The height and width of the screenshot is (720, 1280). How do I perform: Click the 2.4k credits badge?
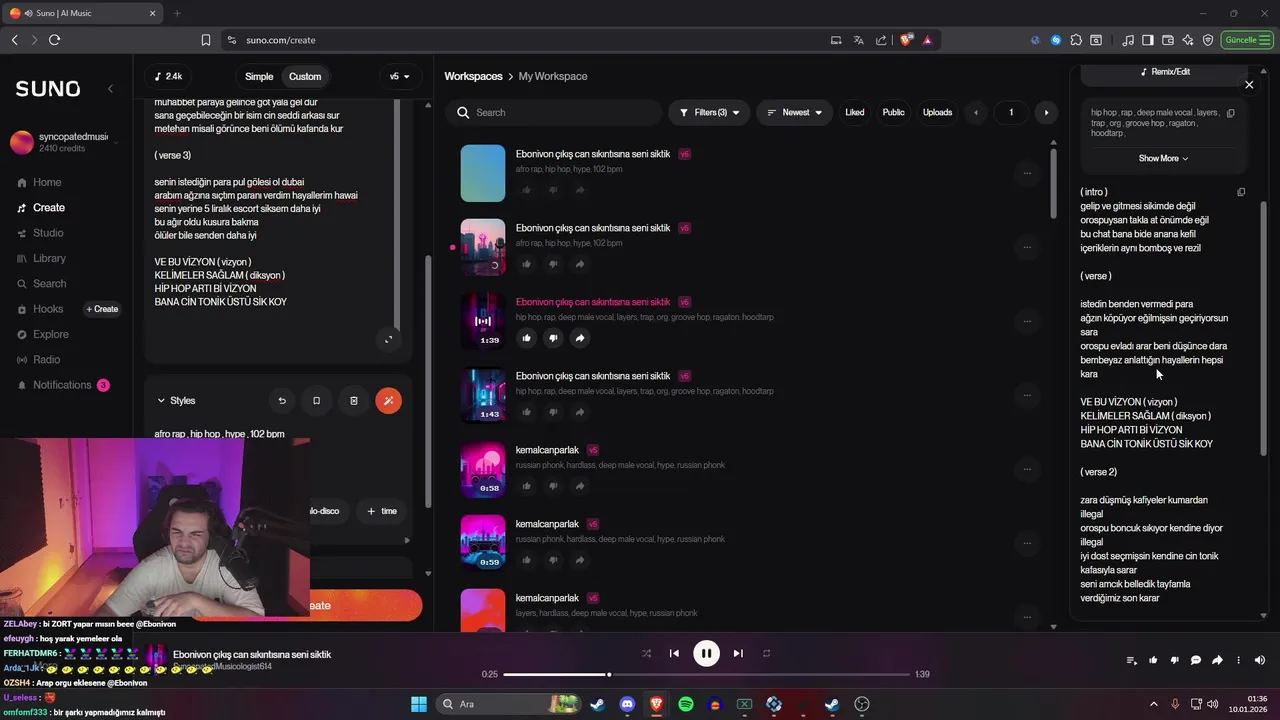pyautogui.click(x=169, y=76)
